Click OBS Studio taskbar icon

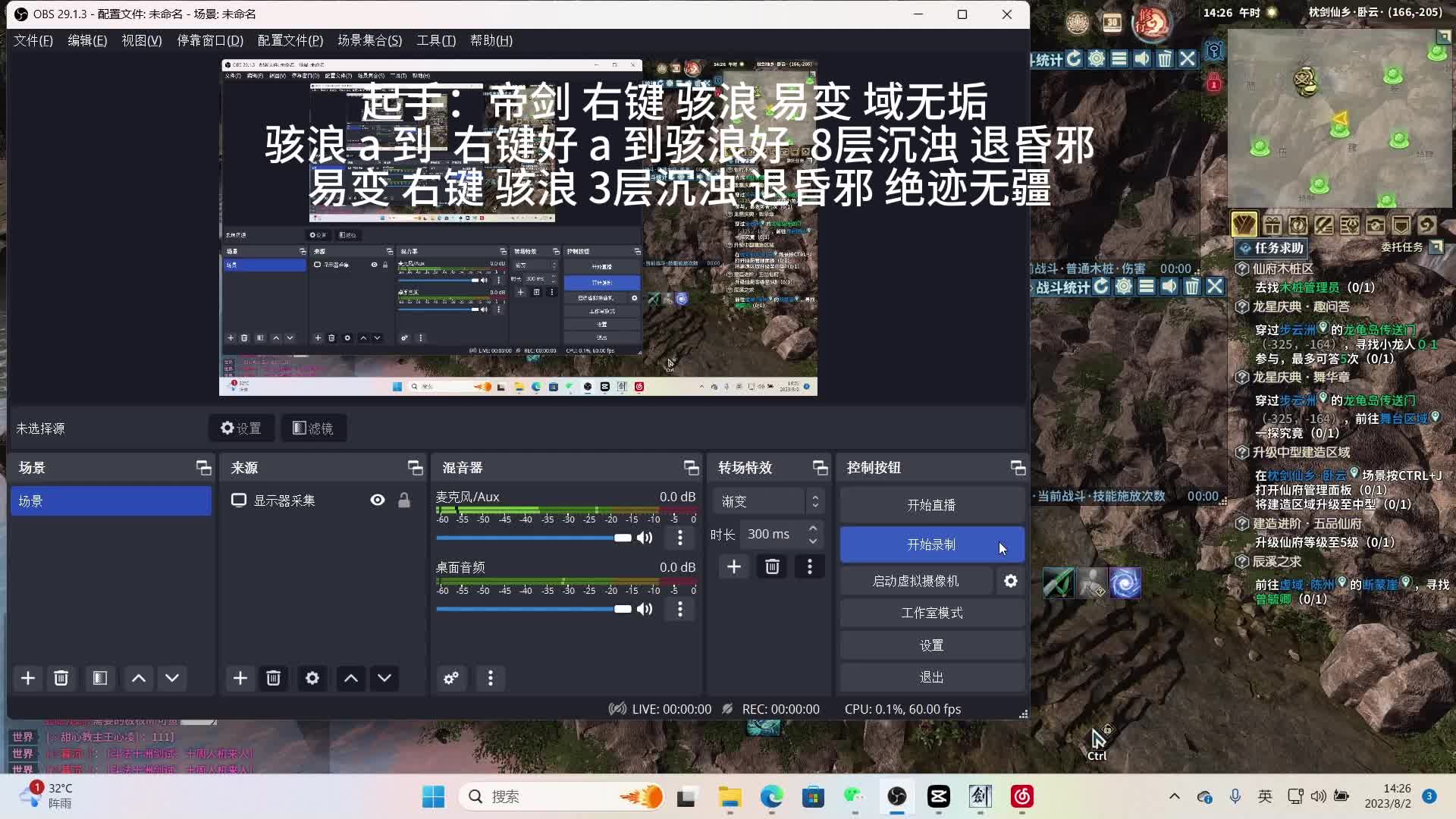pyautogui.click(x=897, y=796)
